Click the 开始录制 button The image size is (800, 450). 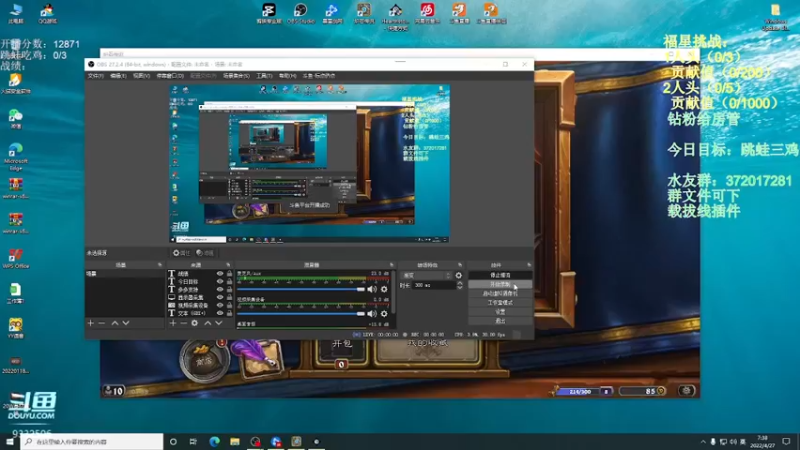coord(500,284)
